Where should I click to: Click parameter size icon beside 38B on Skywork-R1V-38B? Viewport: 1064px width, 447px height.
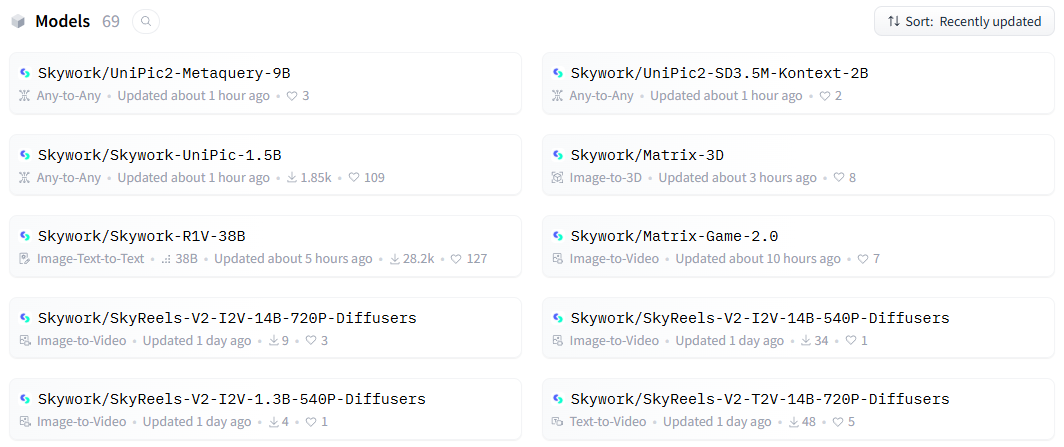tap(166, 259)
